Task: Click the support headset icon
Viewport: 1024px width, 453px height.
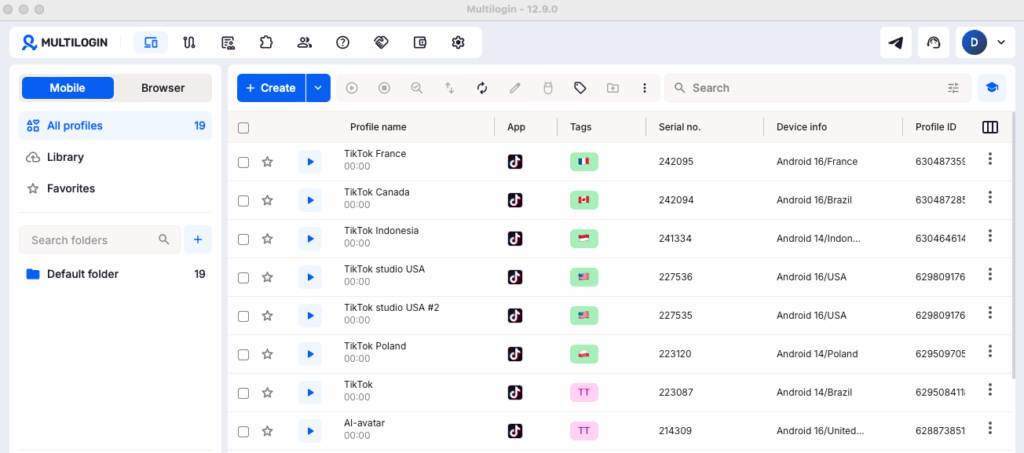Action: tap(933, 43)
